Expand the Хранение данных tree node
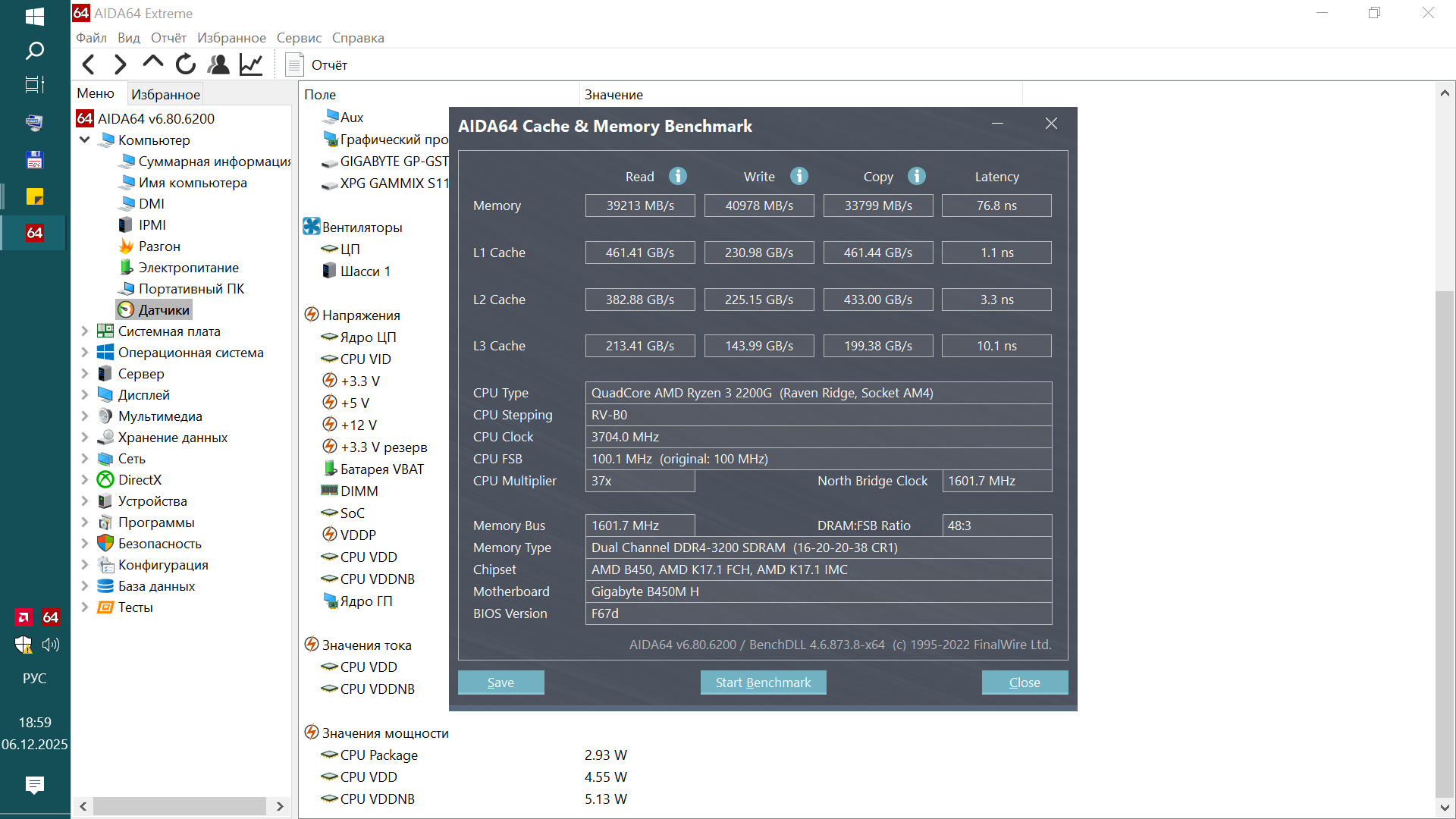The image size is (1456, 819). [x=85, y=438]
